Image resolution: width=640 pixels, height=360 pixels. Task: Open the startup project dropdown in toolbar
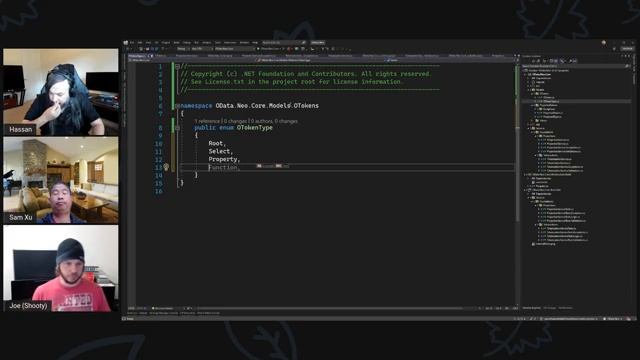point(235,49)
